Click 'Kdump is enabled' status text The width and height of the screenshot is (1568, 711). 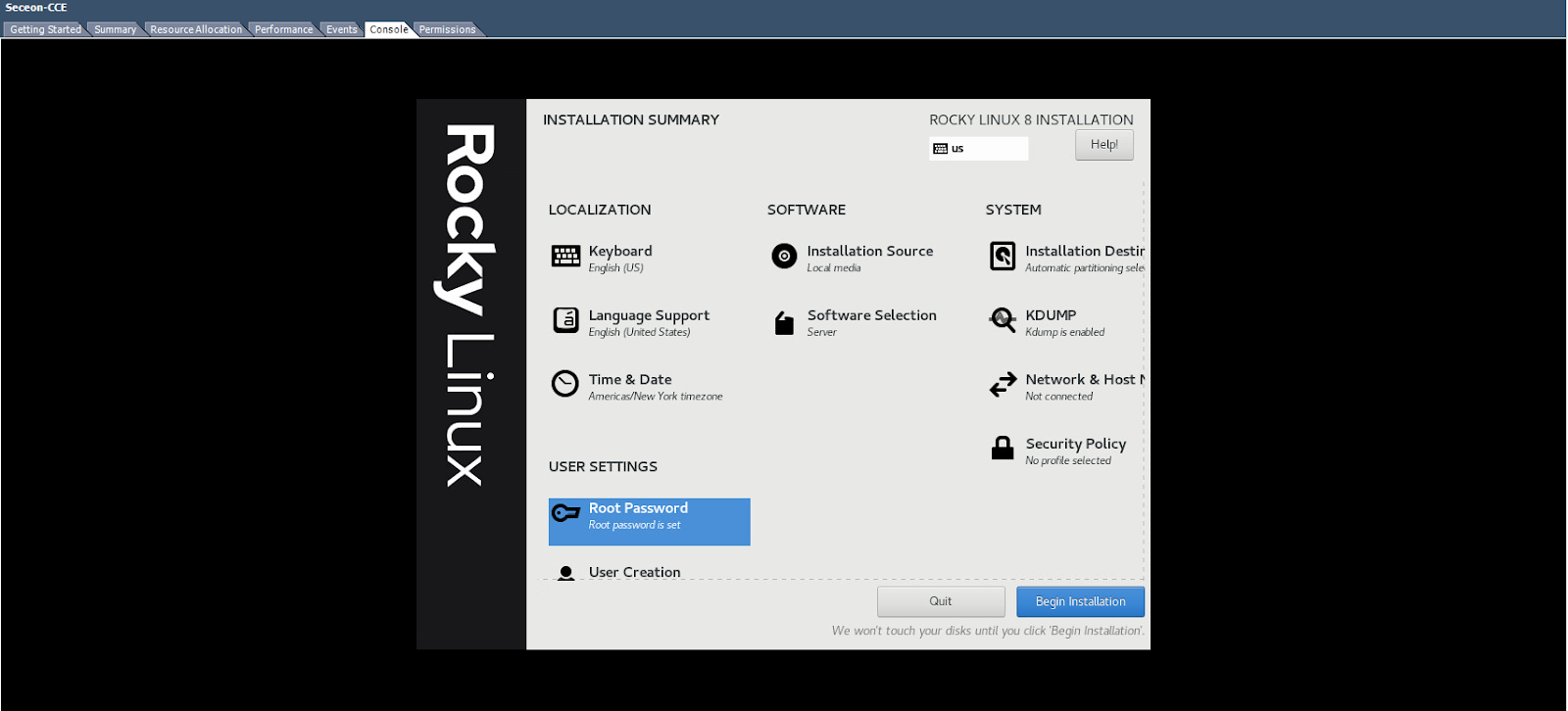[1065, 333]
